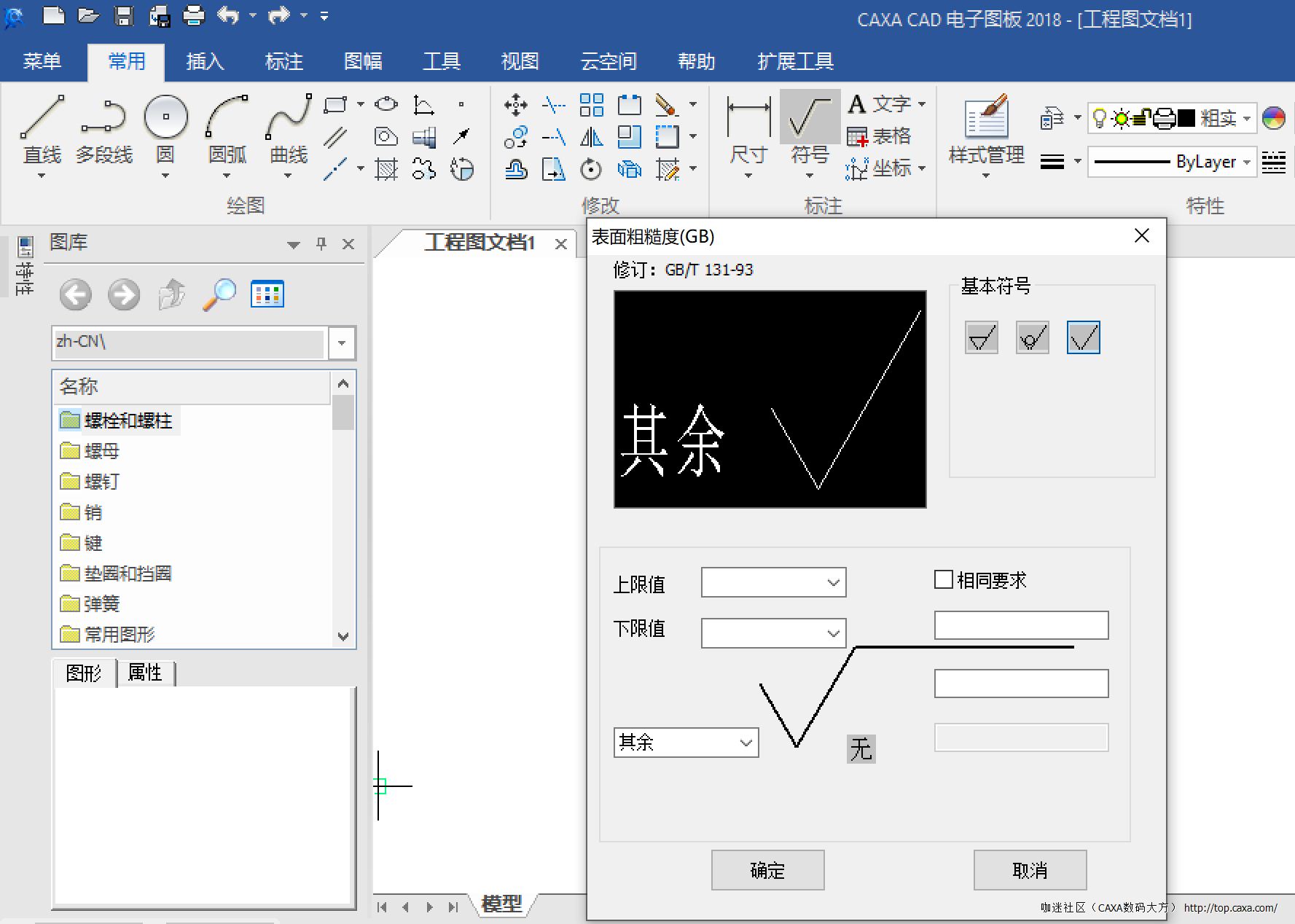Click the 确定 button

tap(767, 870)
